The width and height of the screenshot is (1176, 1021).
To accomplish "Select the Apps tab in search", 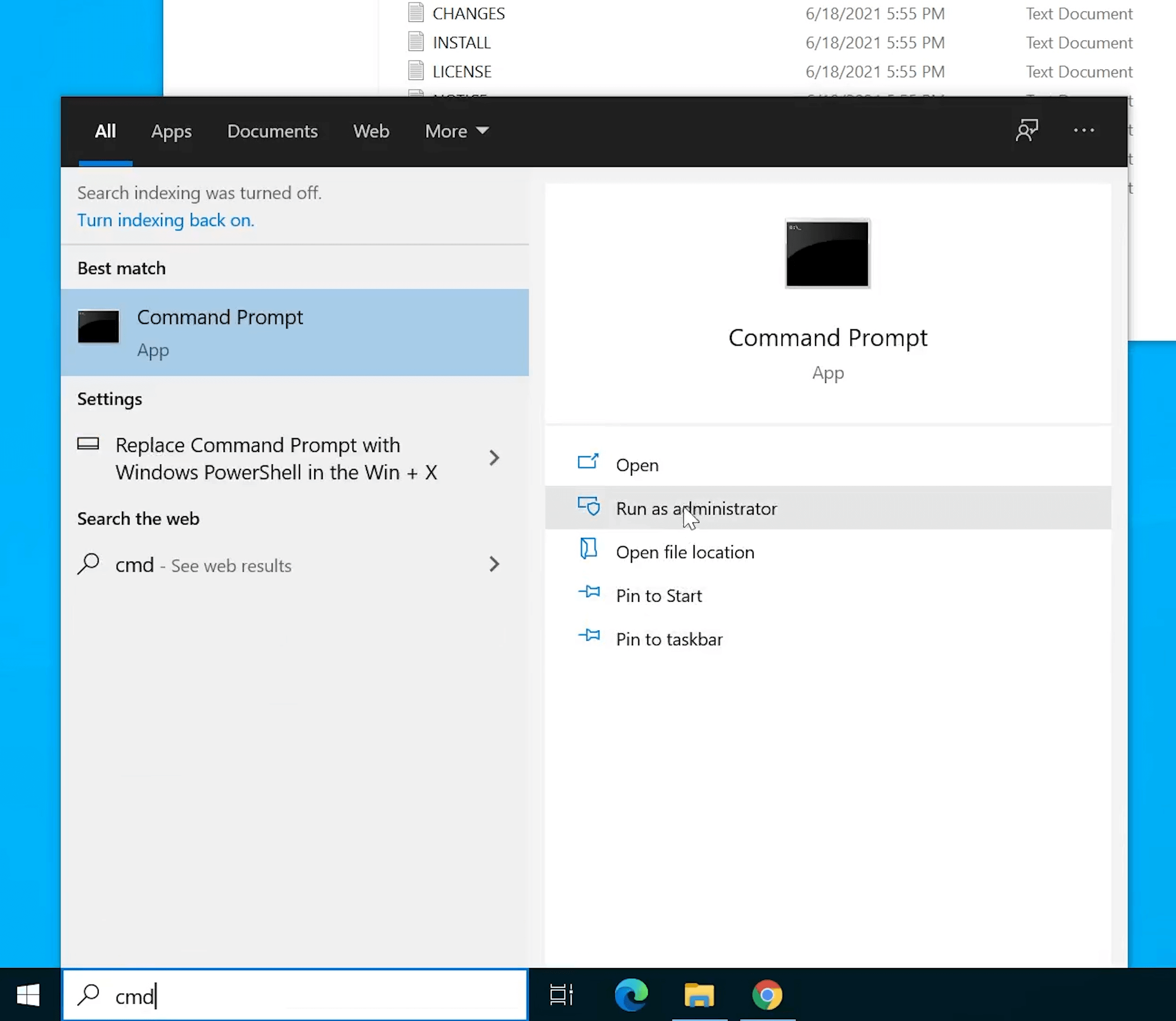I will click(x=172, y=131).
